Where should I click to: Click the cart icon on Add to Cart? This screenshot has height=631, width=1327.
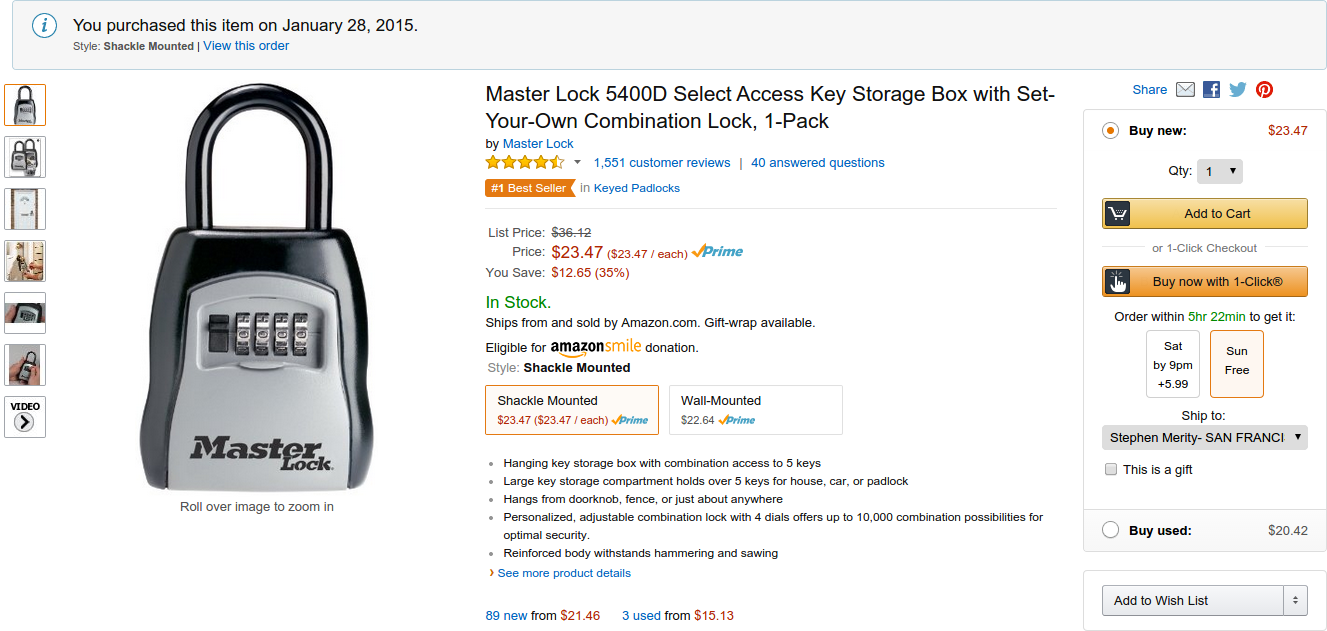pos(1117,213)
